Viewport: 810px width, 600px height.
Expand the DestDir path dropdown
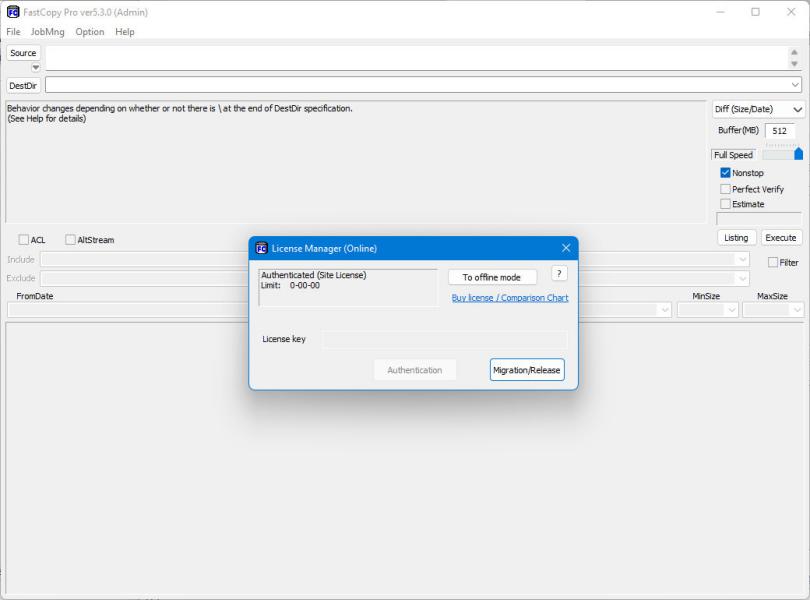795,85
